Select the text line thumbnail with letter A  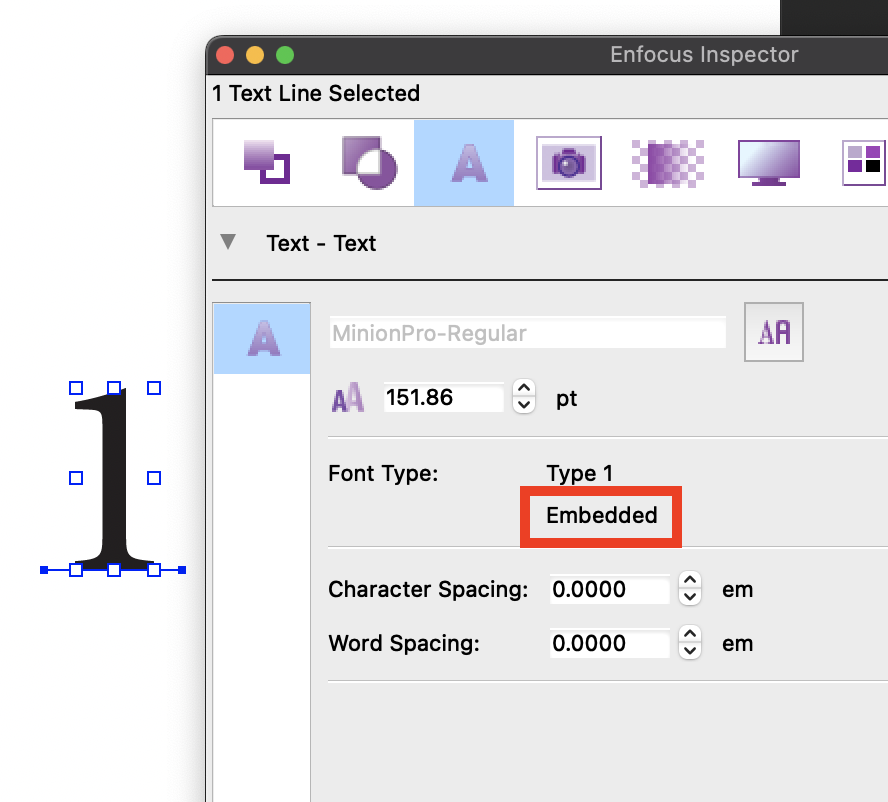click(x=261, y=338)
